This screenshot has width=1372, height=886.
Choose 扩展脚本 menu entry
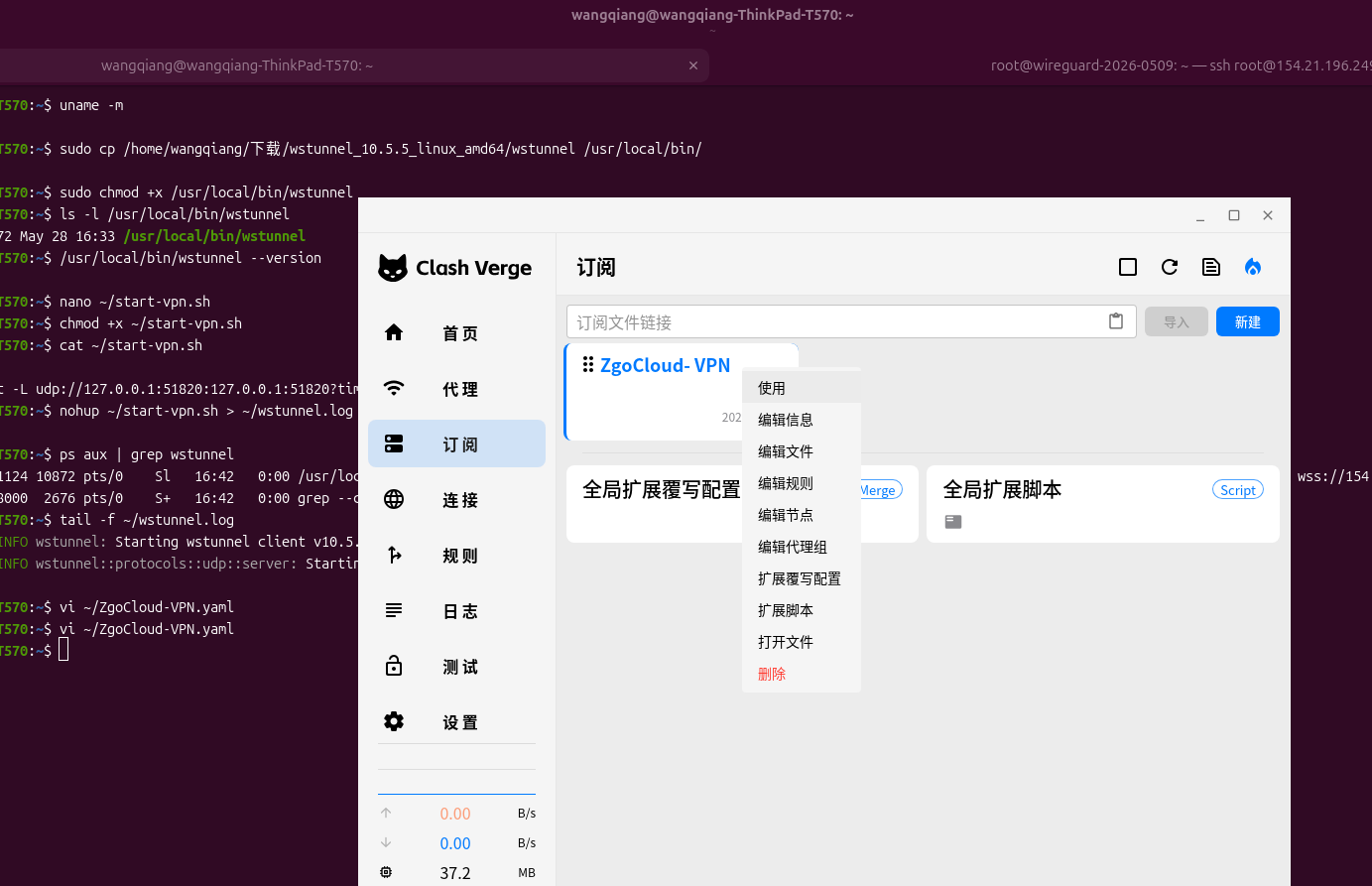802,610
